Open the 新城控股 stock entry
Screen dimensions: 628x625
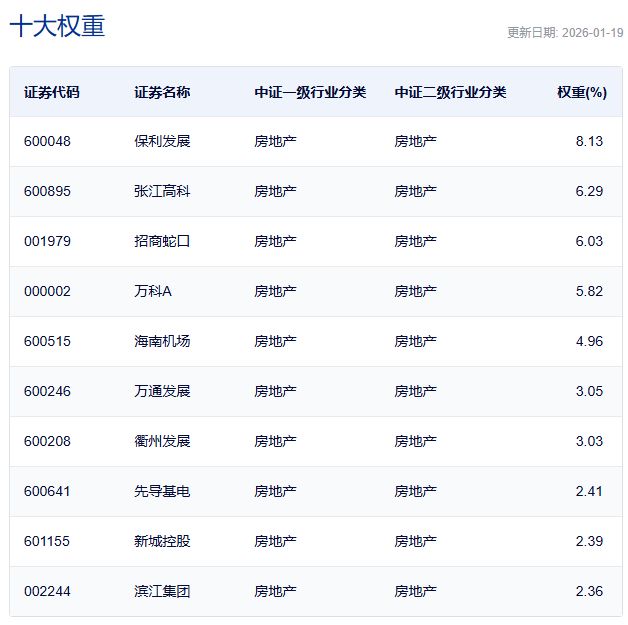(x=162, y=541)
